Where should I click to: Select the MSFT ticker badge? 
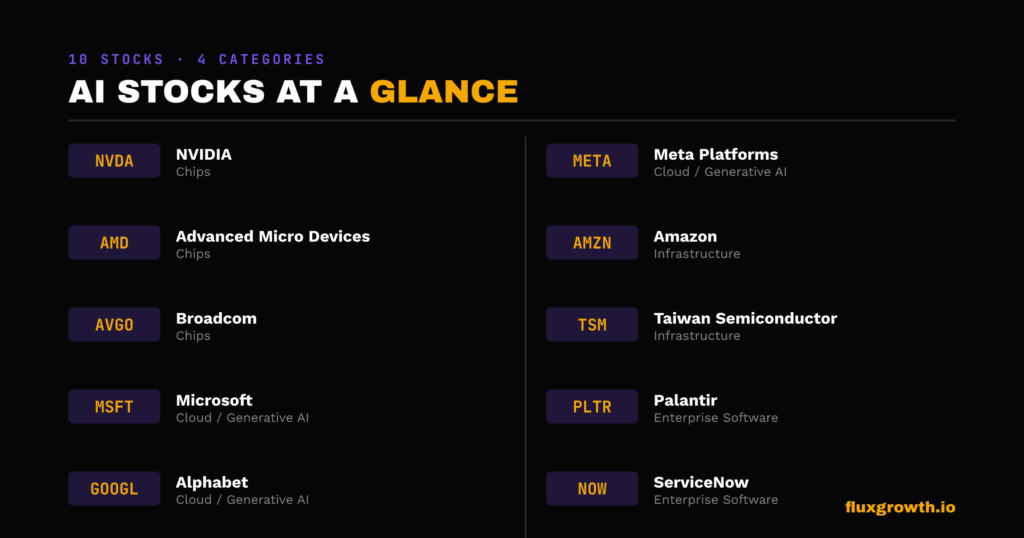[114, 407]
